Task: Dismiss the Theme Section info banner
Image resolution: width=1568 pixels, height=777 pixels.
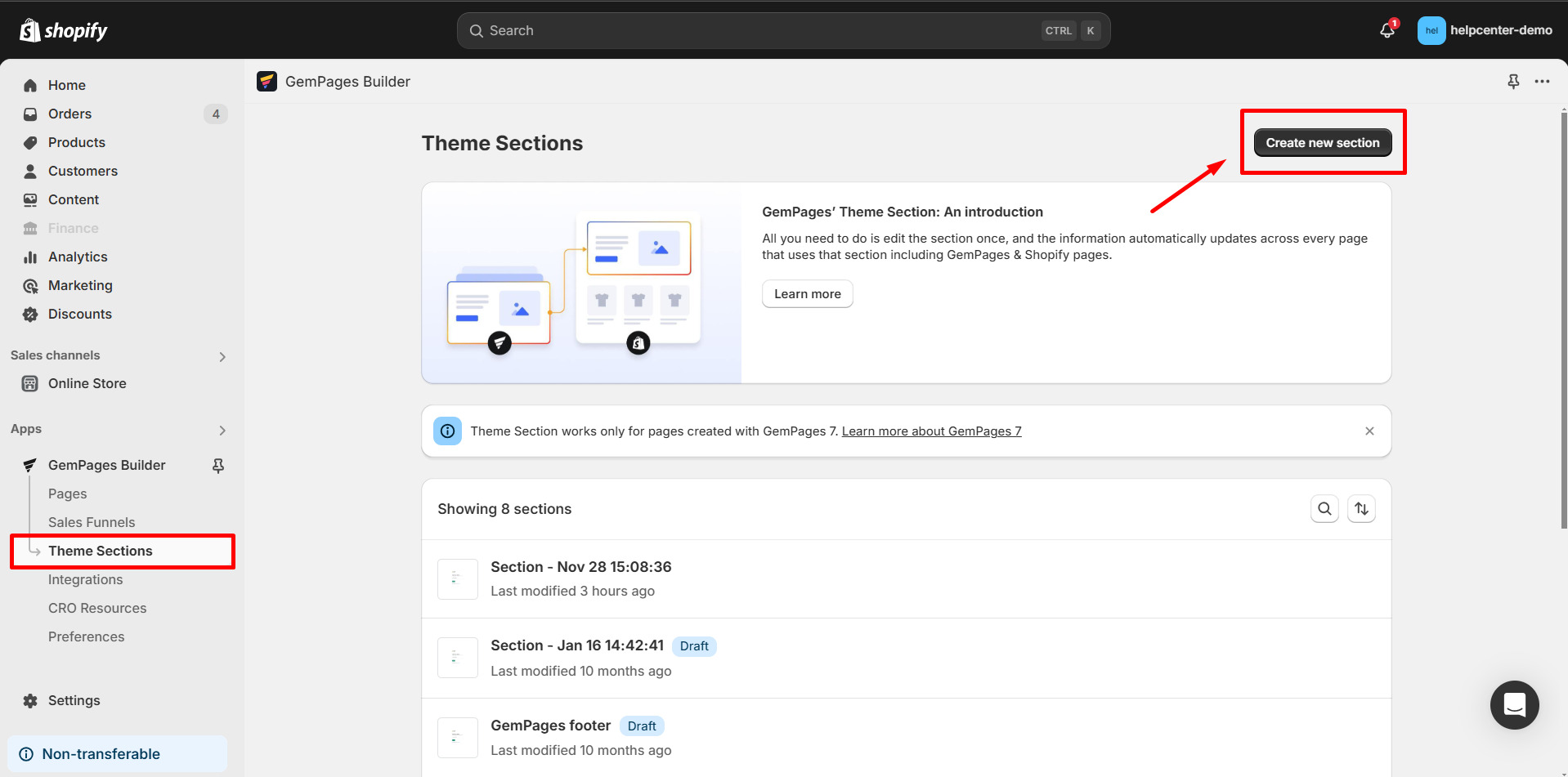Action: tap(1369, 431)
